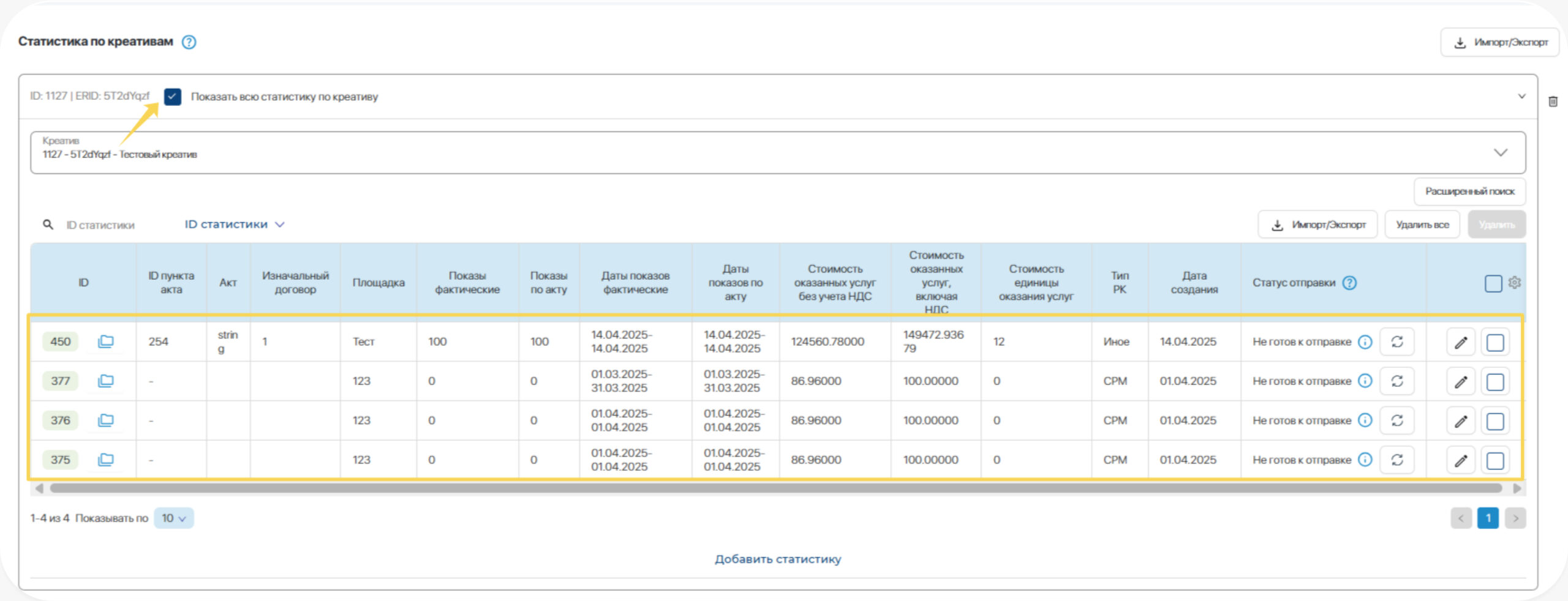Click Добавить статистику link
This screenshot has width=1568, height=601.
[x=778, y=559]
